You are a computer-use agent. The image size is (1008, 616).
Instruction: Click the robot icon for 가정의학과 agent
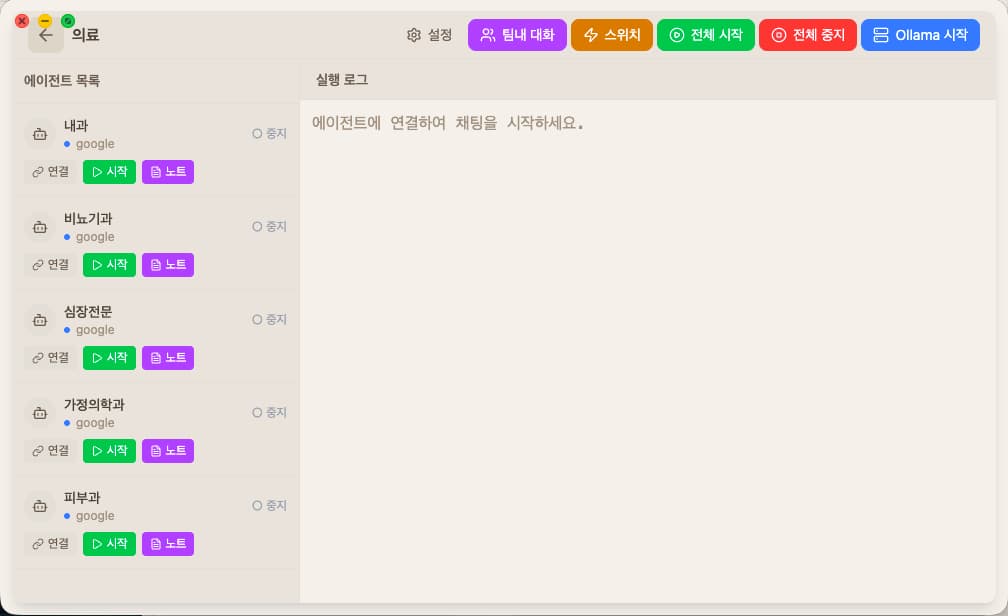(x=39, y=413)
